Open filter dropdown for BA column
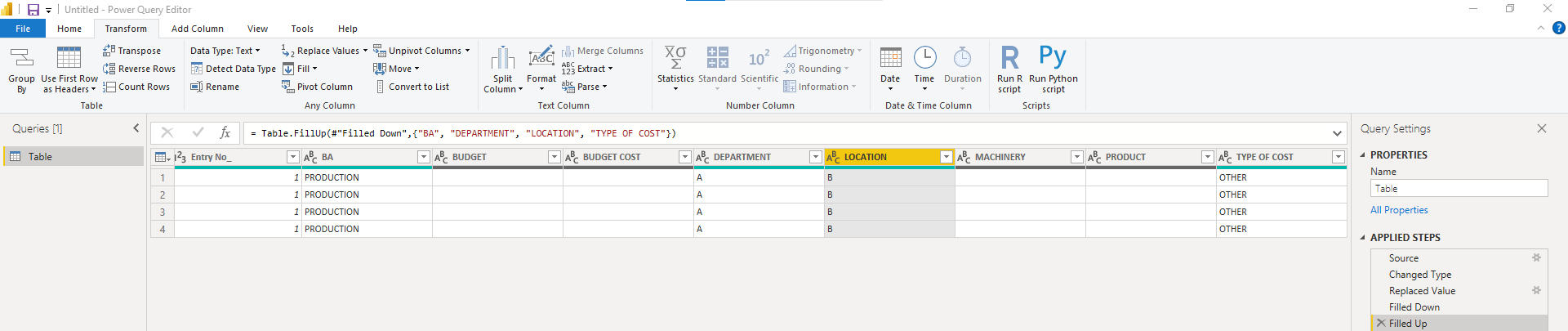The height and width of the screenshot is (331, 1568). tap(424, 157)
